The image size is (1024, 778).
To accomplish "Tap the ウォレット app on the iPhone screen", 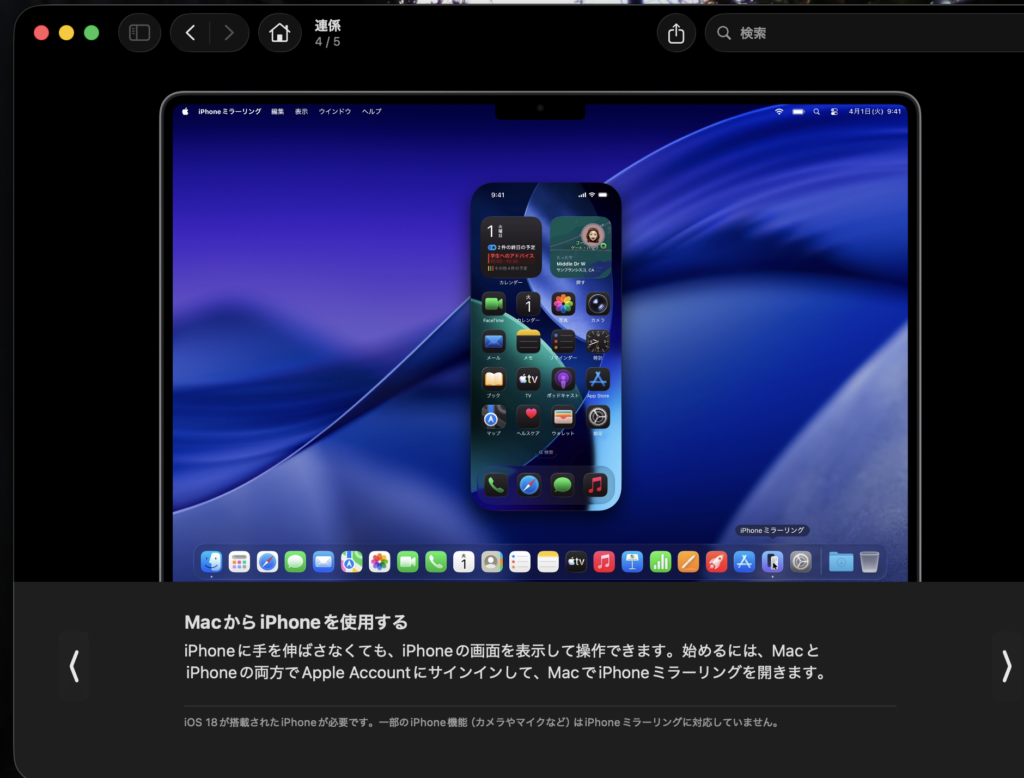I will click(563, 417).
